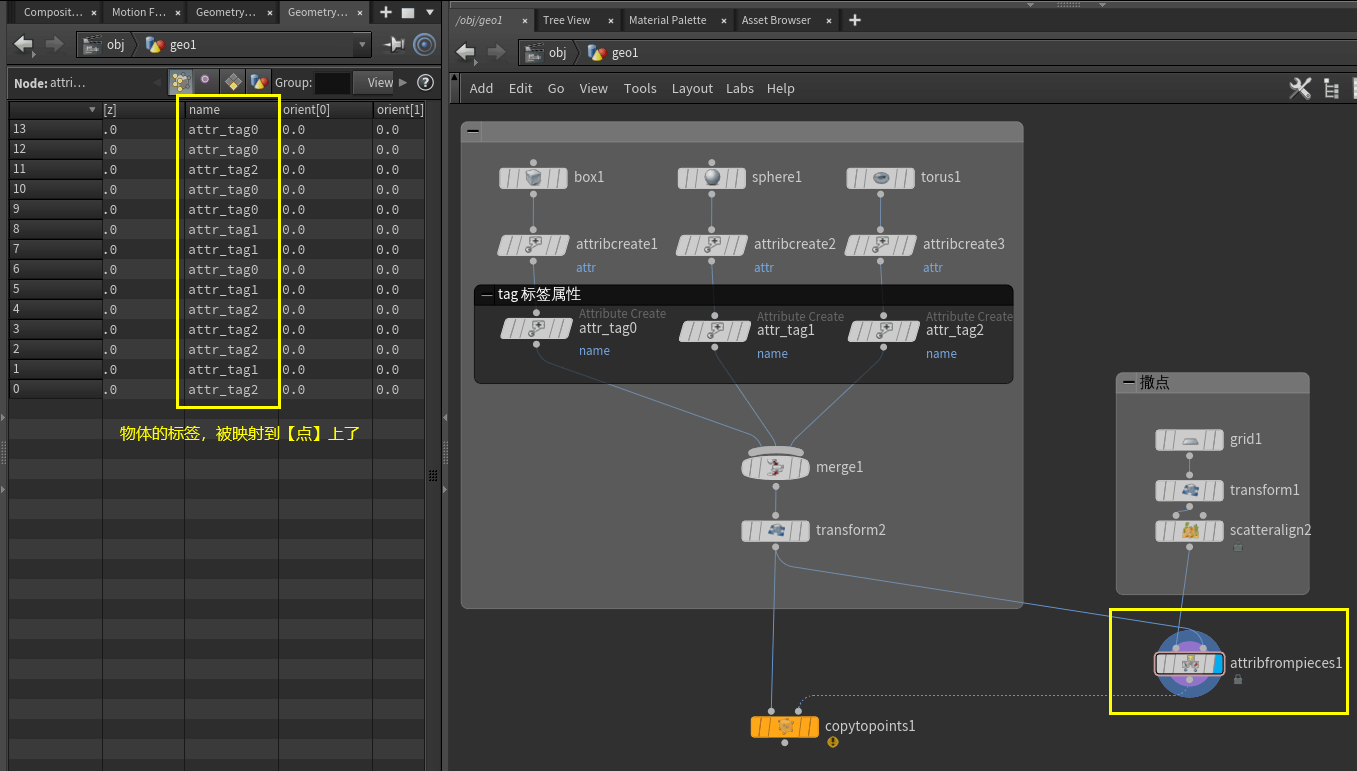Select the attr_tag2 node
The width and height of the screenshot is (1357, 771).
pos(884,330)
